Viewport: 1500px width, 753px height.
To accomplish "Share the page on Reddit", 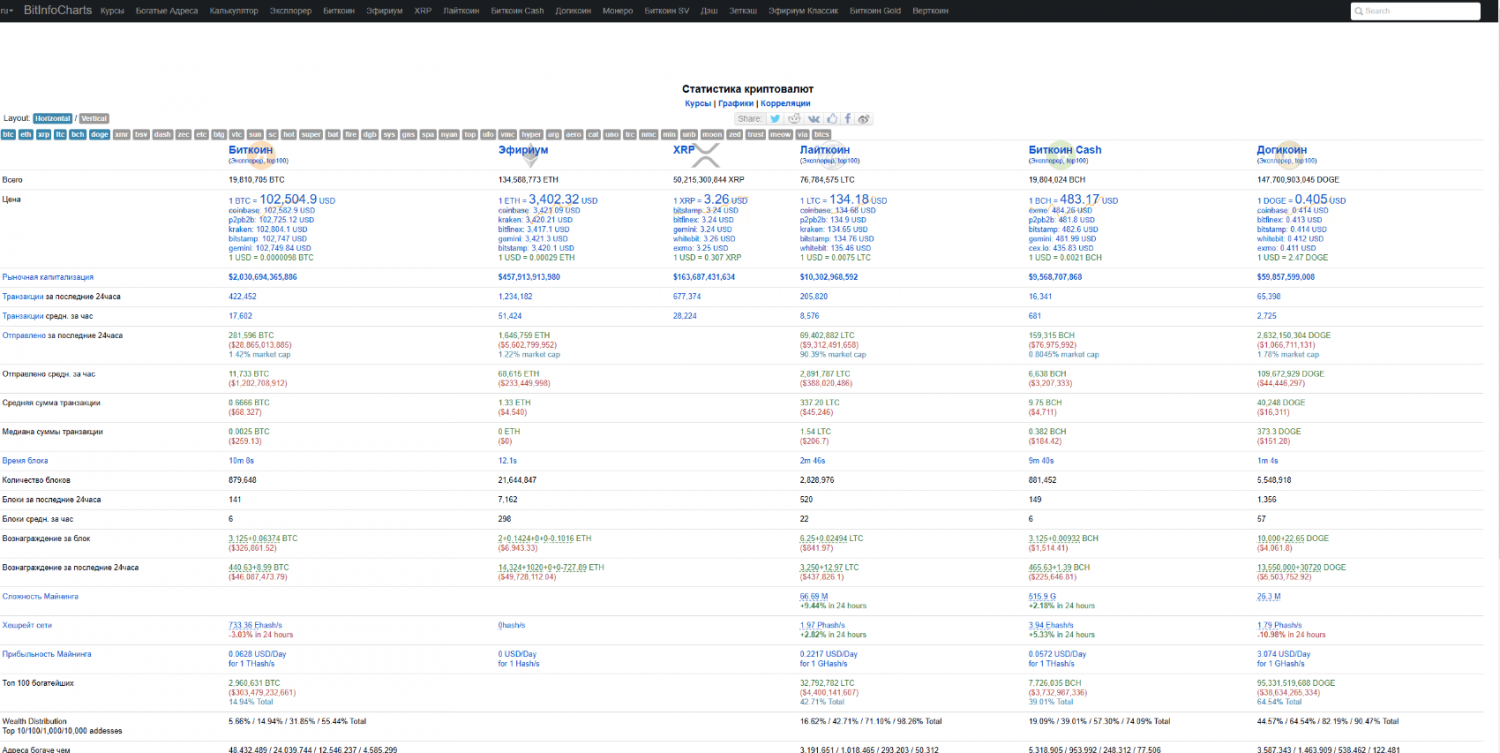I will [x=795, y=118].
